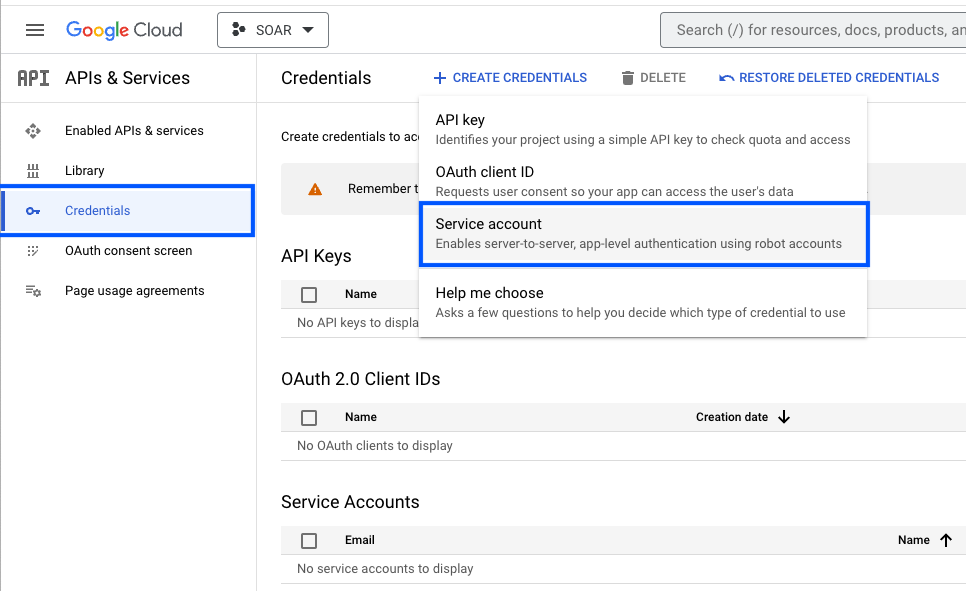This screenshot has width=966, height=591.
Task: Click the warning triangle icon
Action: [x=308, y=188]
